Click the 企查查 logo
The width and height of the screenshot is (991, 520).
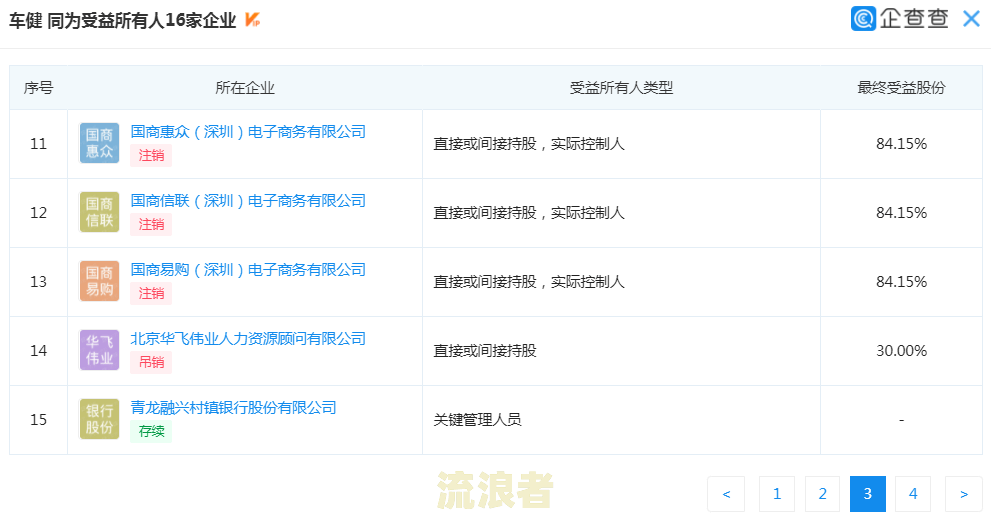(x=899, y=18)
